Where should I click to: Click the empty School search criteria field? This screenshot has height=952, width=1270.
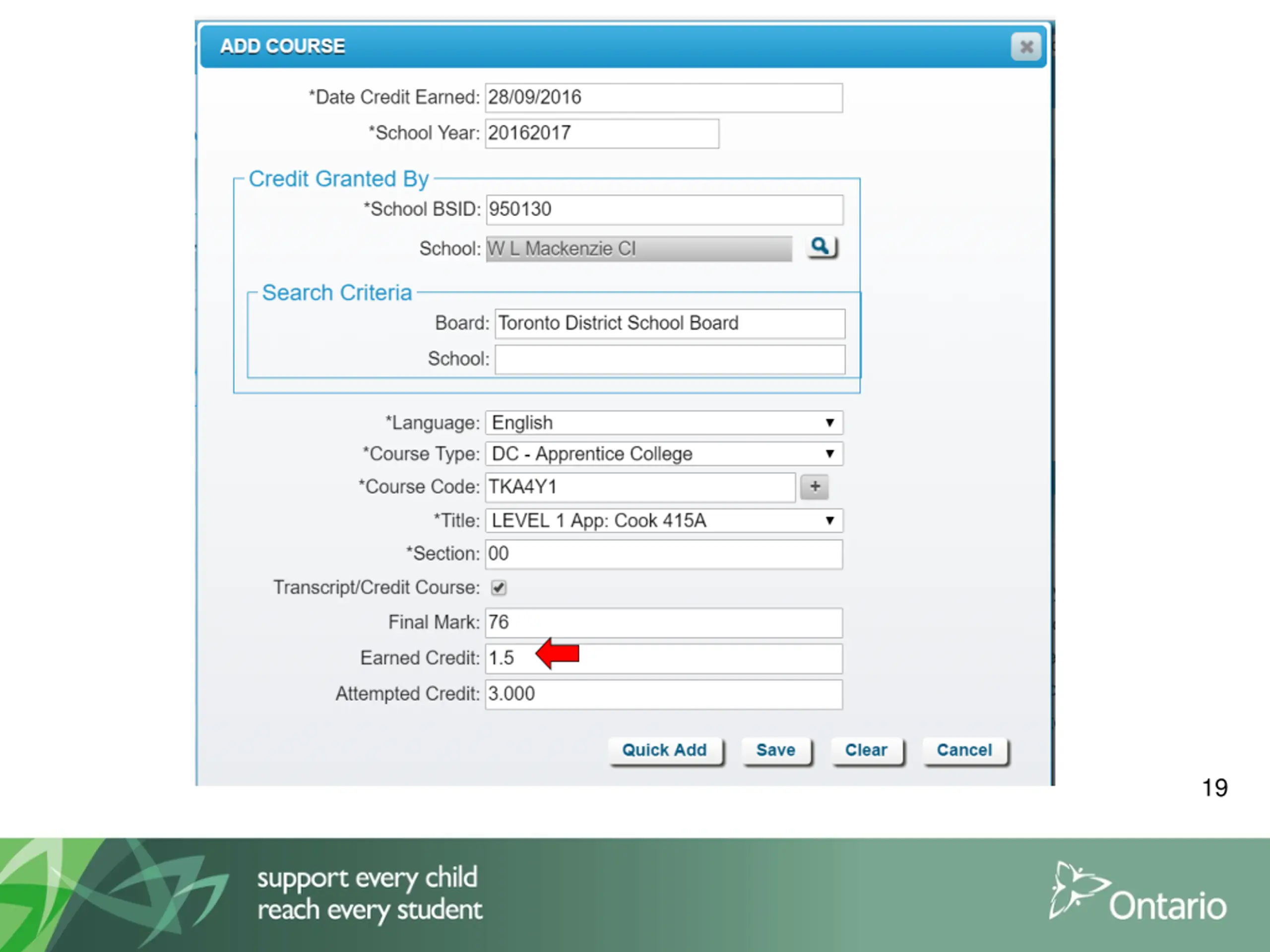[x=669, y=359]
